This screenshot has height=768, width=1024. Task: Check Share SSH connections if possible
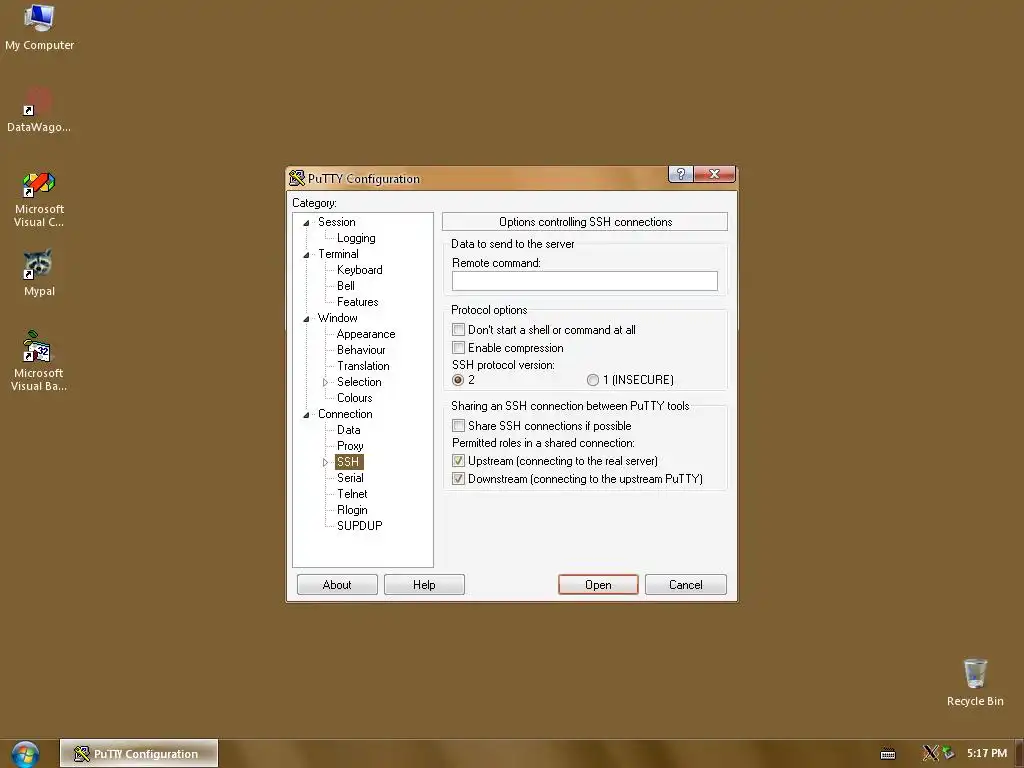(x=458, y=426)
